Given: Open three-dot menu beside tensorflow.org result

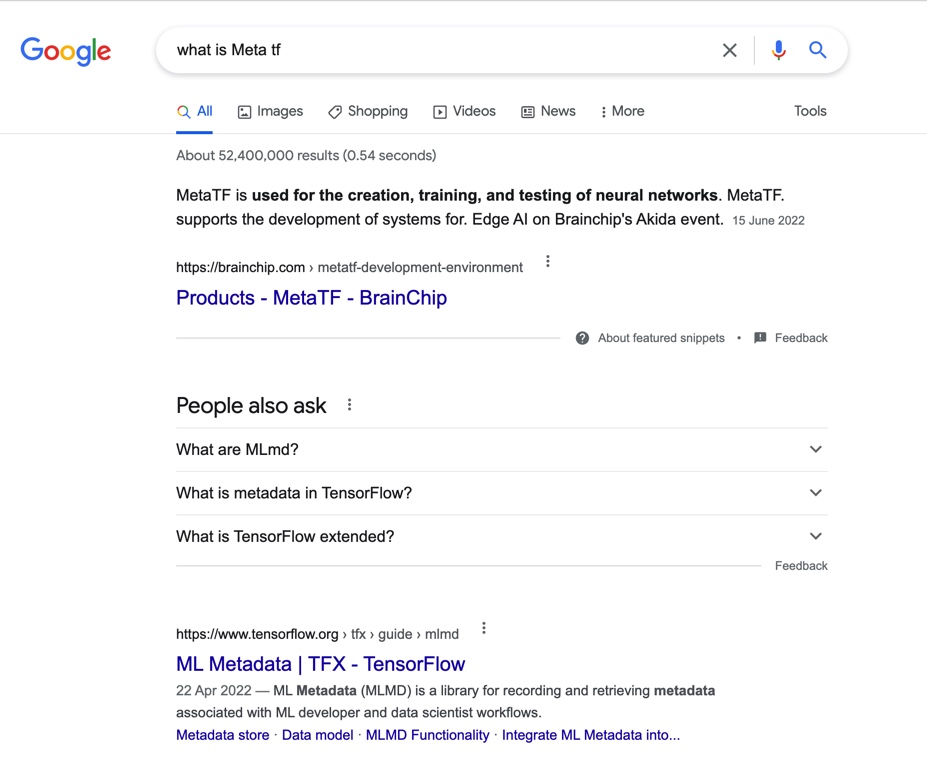Looking at the screenshot, I should point(484,628).
